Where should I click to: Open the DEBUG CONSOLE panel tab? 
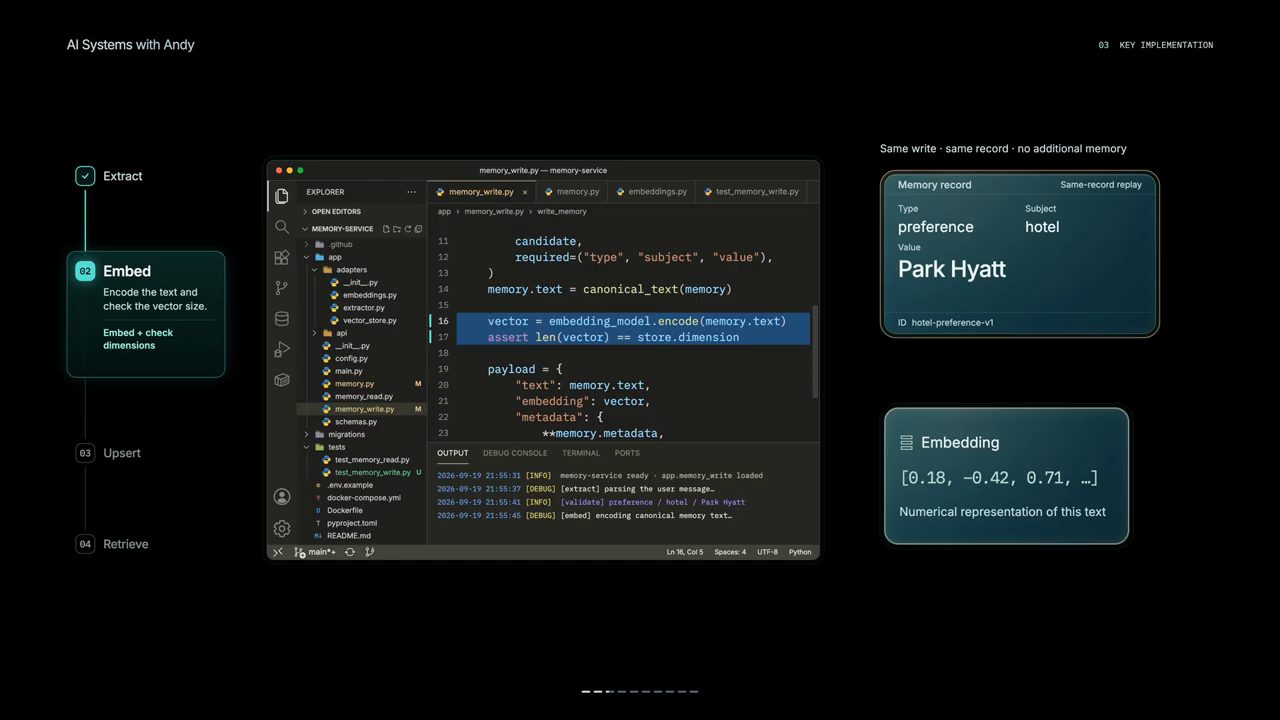(515, 453)
